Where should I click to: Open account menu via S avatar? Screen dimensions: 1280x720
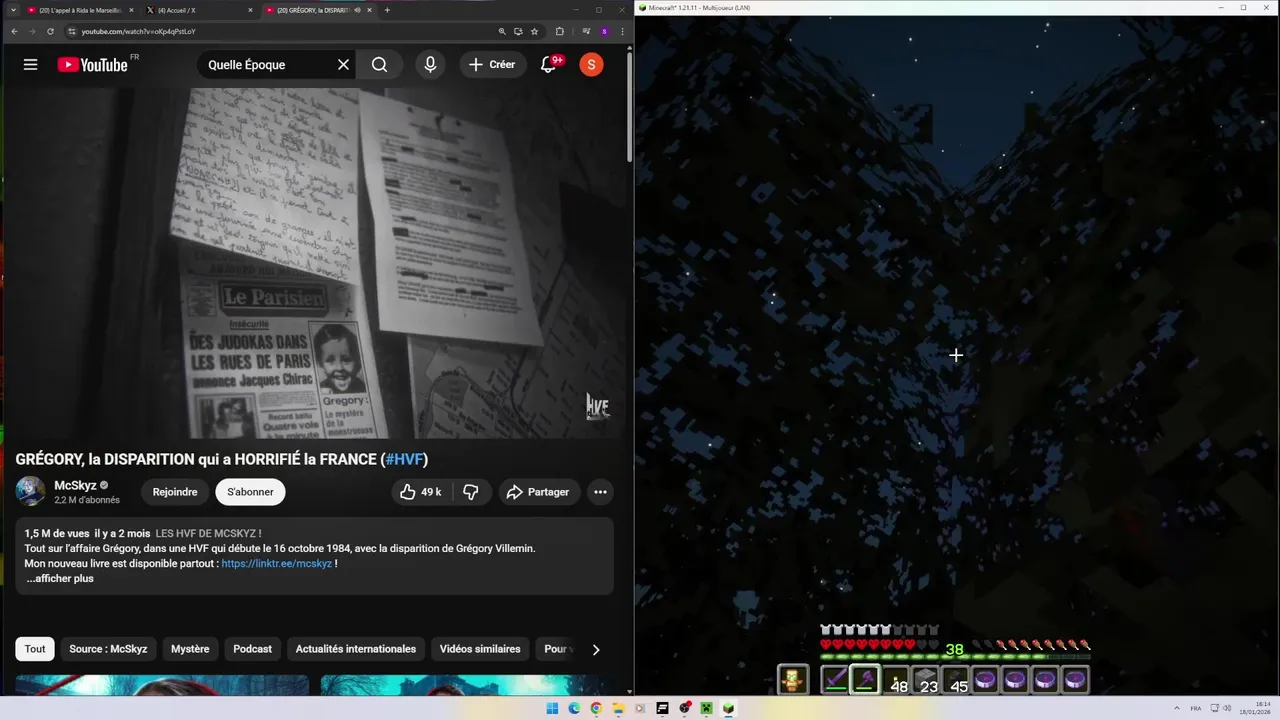pos(591,65)
